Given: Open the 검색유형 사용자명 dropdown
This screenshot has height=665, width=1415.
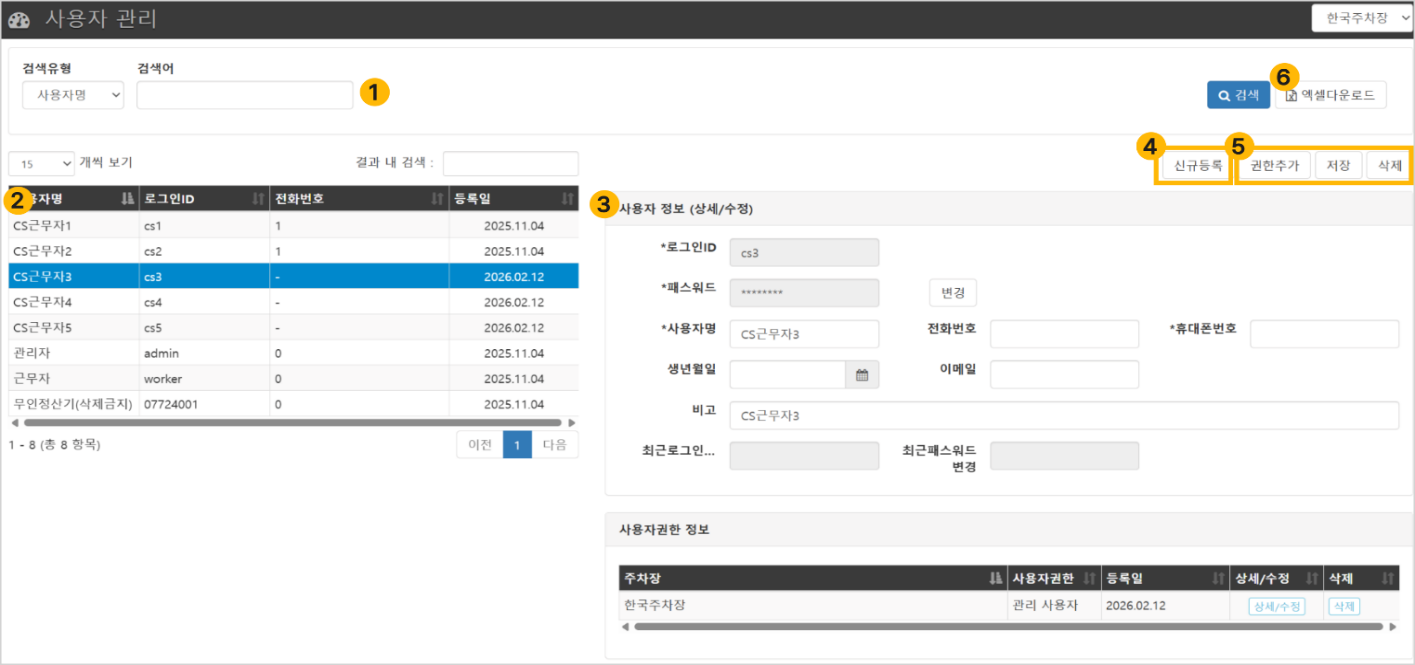Looking at the screenshot, I should point(73,95).
